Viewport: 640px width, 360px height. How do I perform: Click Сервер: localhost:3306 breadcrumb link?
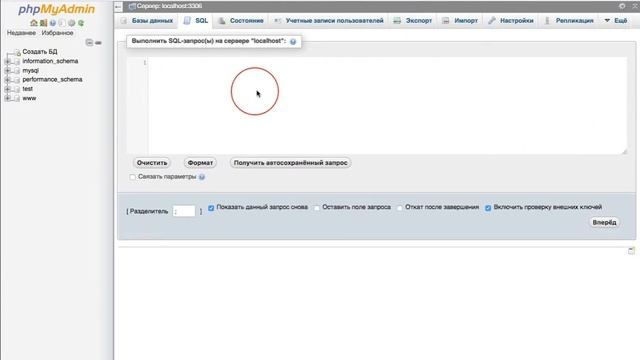pyautogui.click(x=169, y=6)
